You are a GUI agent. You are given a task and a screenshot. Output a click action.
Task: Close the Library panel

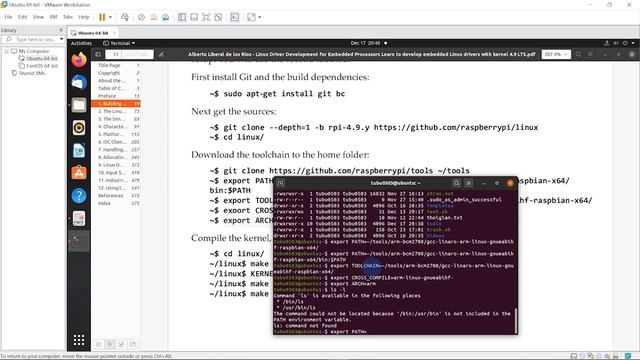pyautogui.click(x=61, y=30)
